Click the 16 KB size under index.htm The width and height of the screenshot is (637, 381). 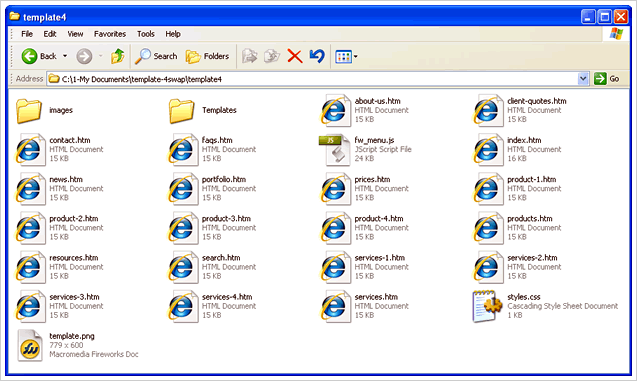pyautogui.click(x=517, y=158)
